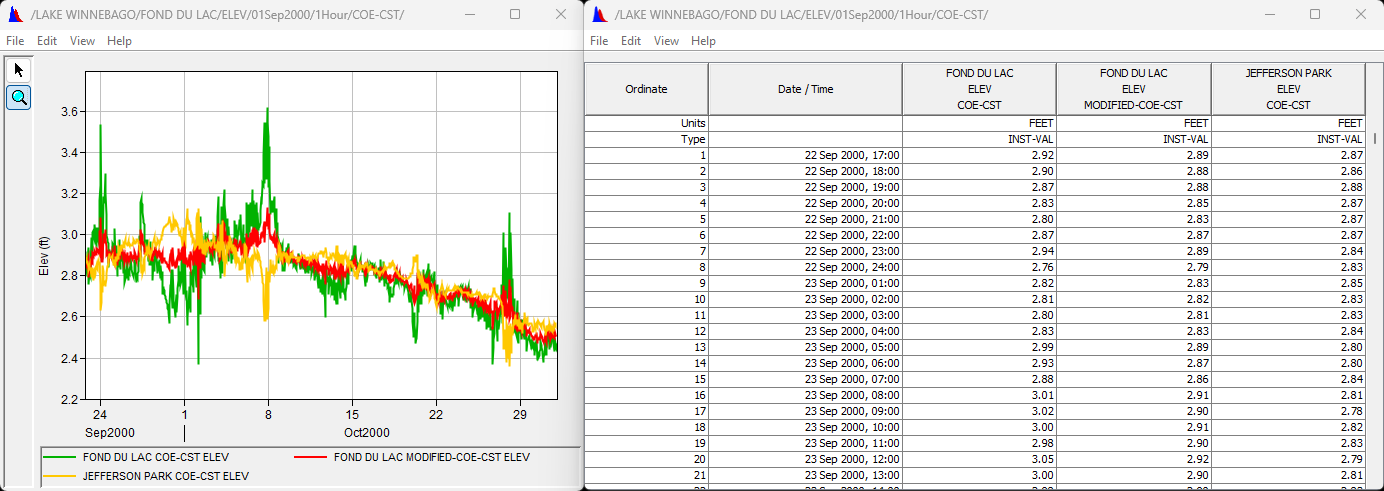Select FOND DU LAC MODIFIED-COE-CST ELEV legend label
Image resolution: width=1384 pixels, height=491 pixels.
pos(432,457)
